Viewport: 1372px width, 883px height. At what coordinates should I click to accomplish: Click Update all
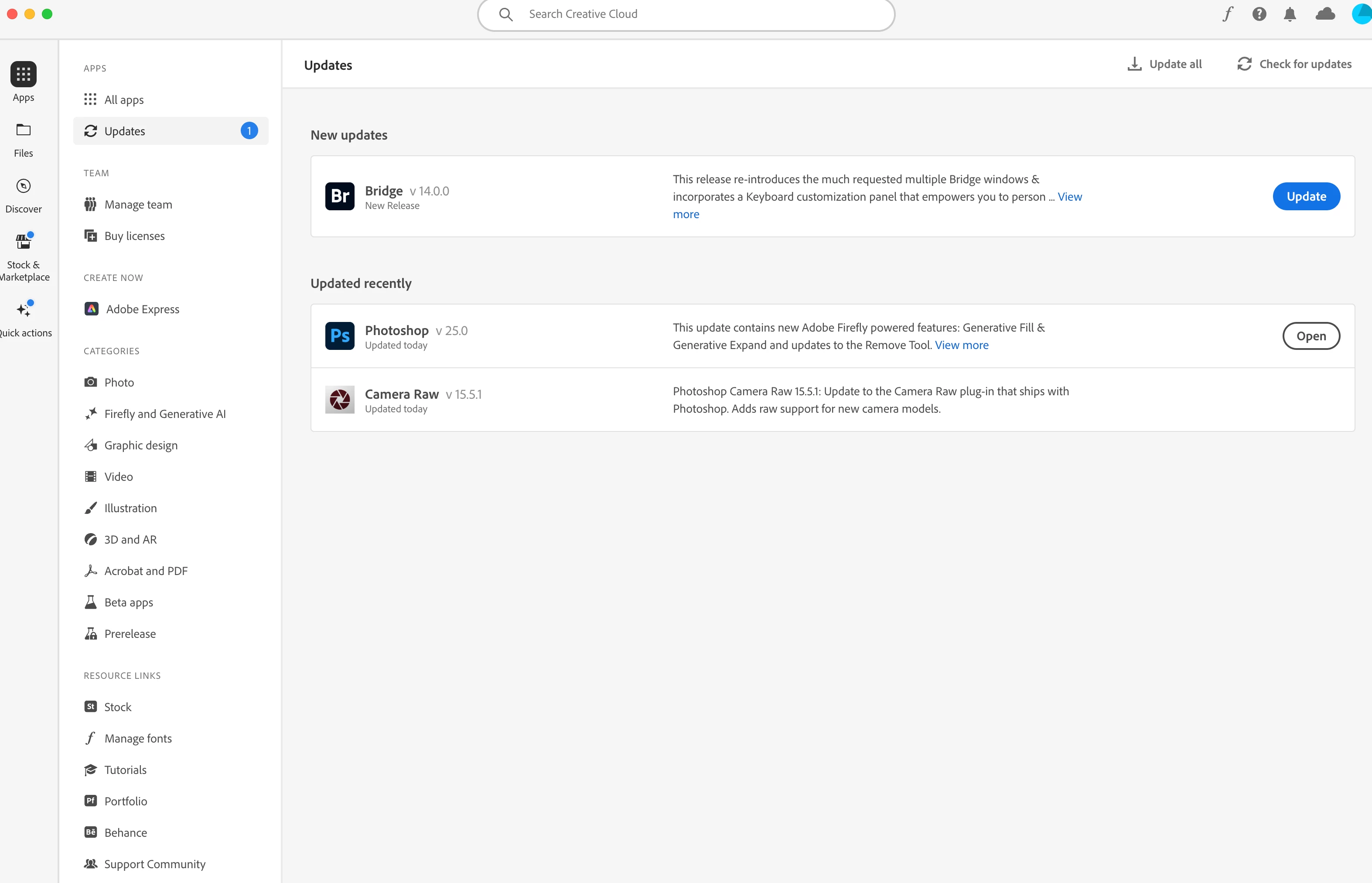[1164, 64]
